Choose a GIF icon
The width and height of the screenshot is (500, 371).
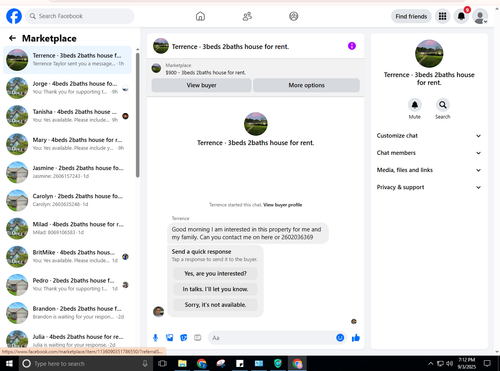point(198,338)
